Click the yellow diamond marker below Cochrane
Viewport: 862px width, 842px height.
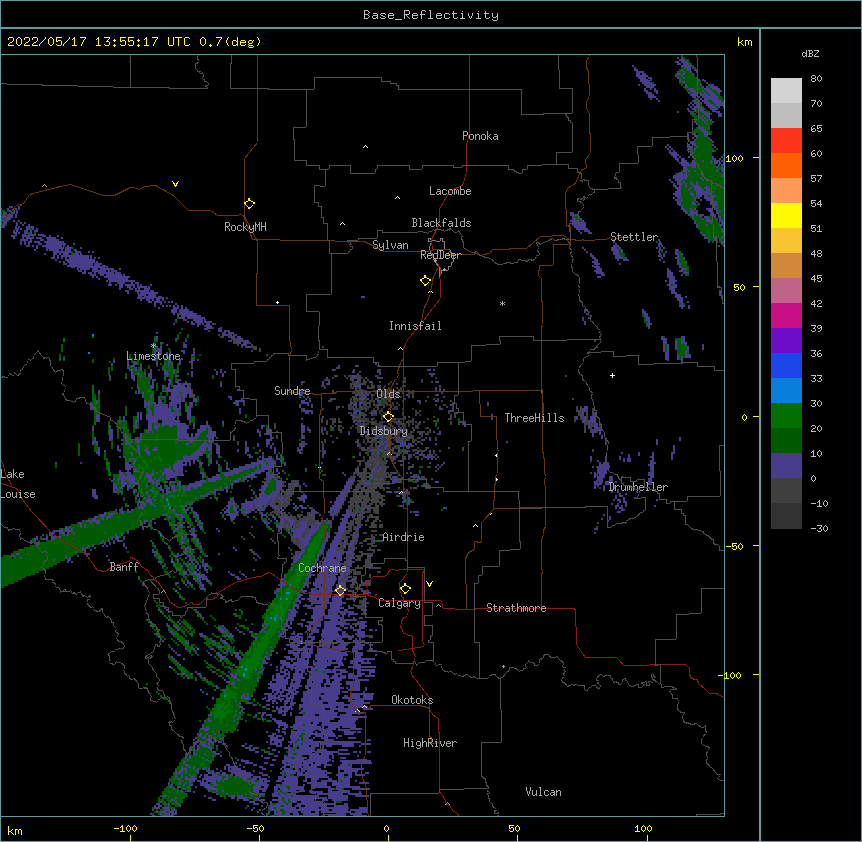coord(340,590)
